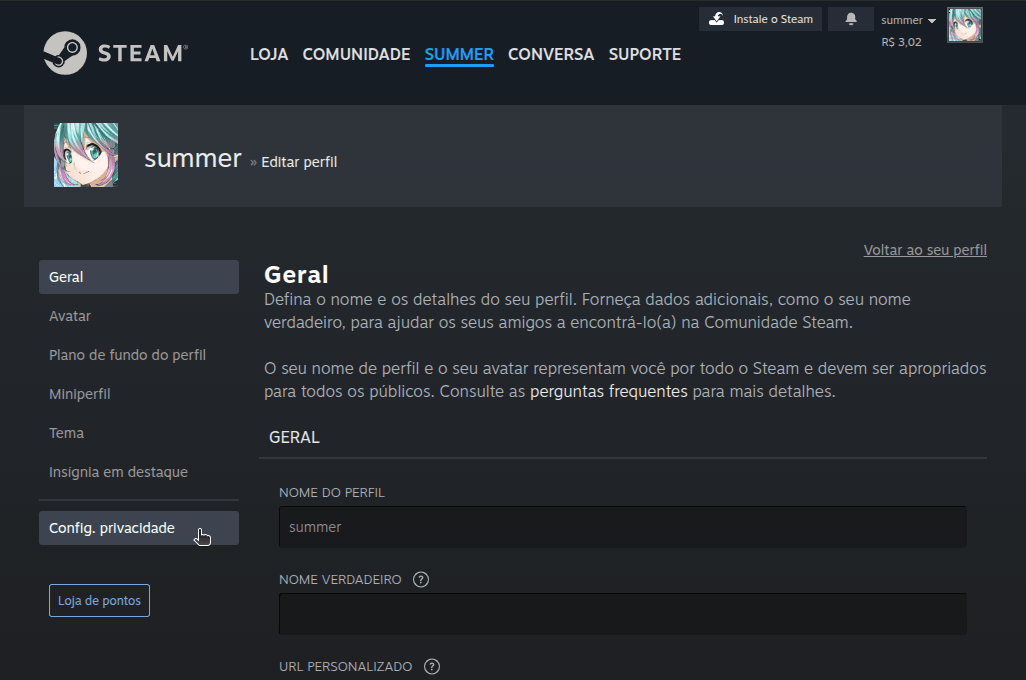Click the Loja de pontos button
This screenshot has height=680, width=1026.
coord(99,600)
